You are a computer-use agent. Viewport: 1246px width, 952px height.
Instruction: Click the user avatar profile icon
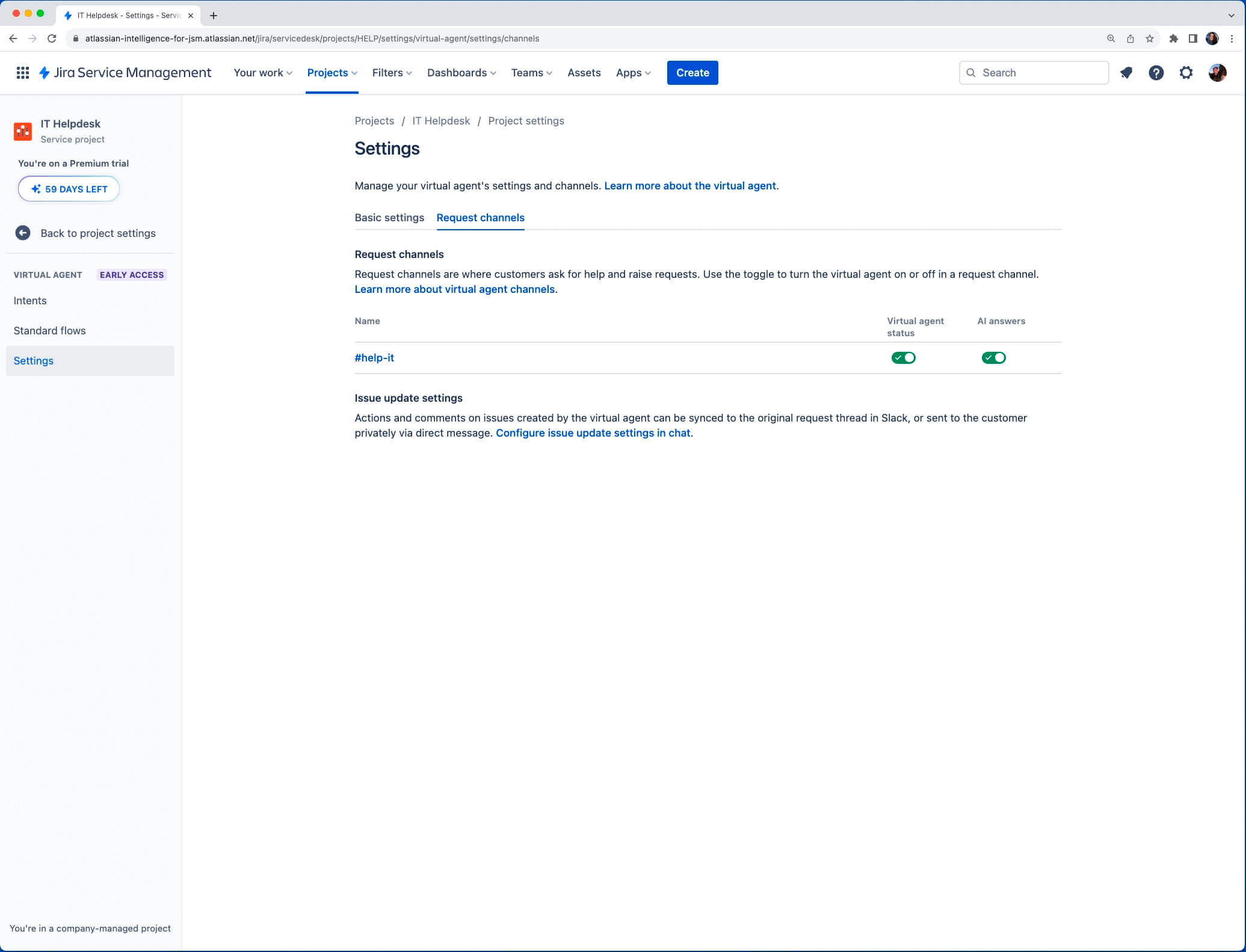[1219, 72]
